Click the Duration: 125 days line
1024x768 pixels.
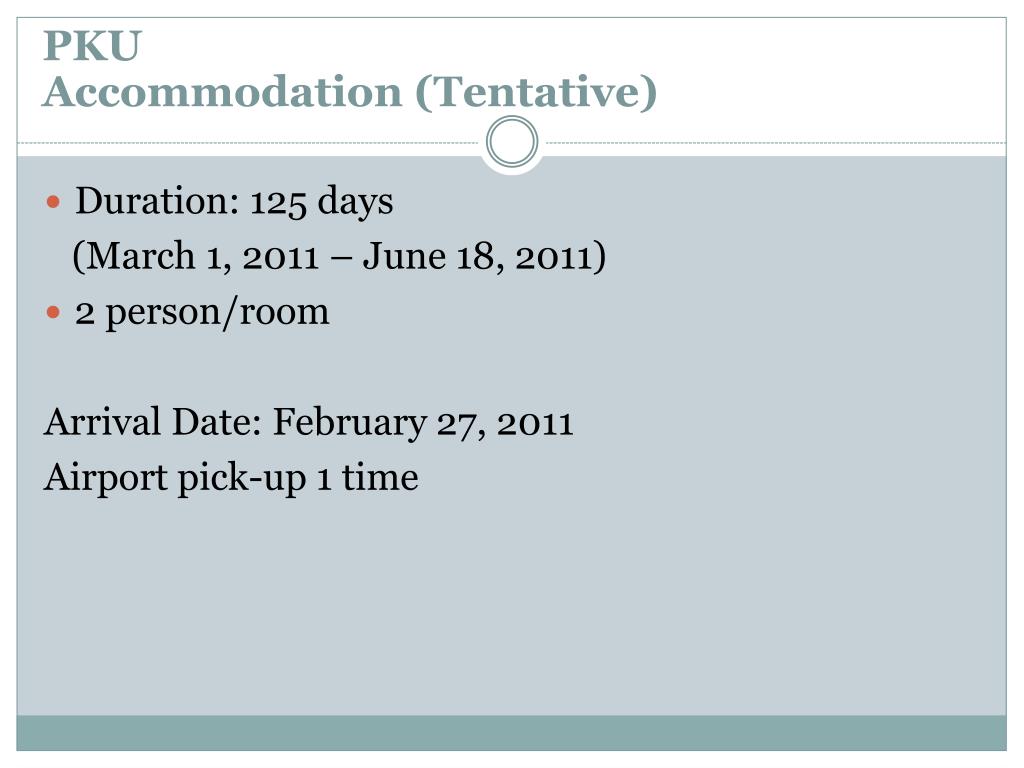[x=234, y=201]
